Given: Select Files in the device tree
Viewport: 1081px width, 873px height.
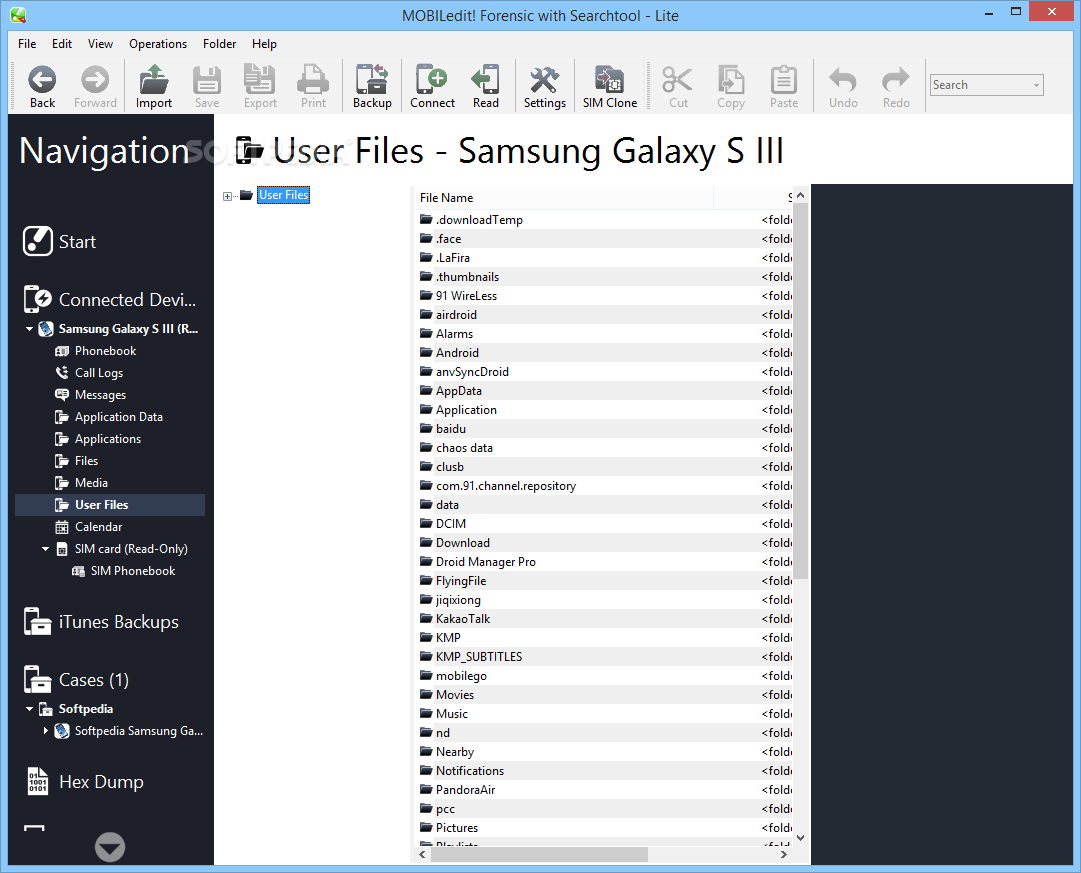Looking at the screenshot, I should pyautogui.click(x=86, y=461).
